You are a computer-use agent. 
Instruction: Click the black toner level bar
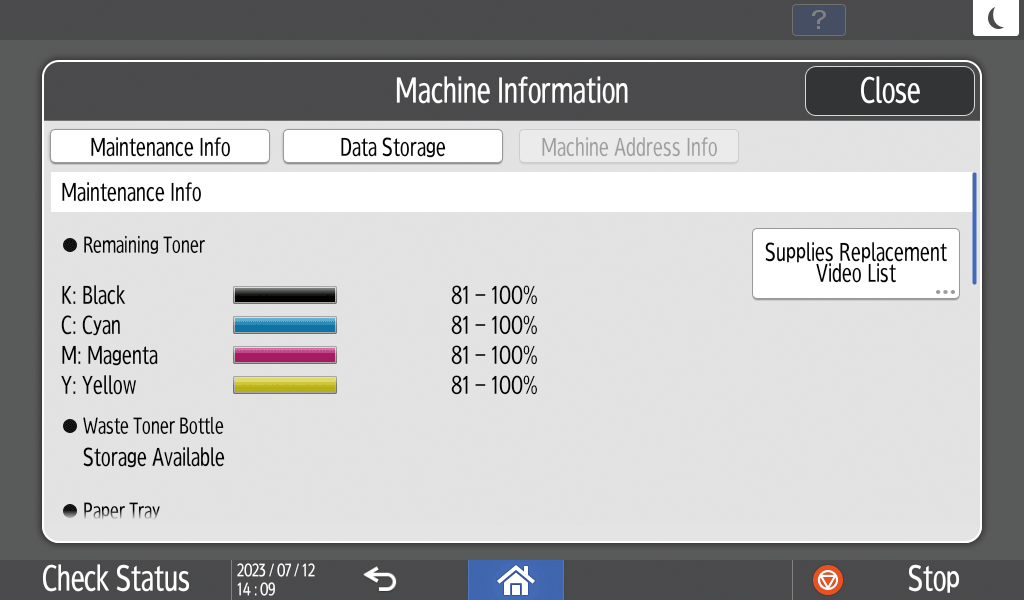click(x=285, y=296)
